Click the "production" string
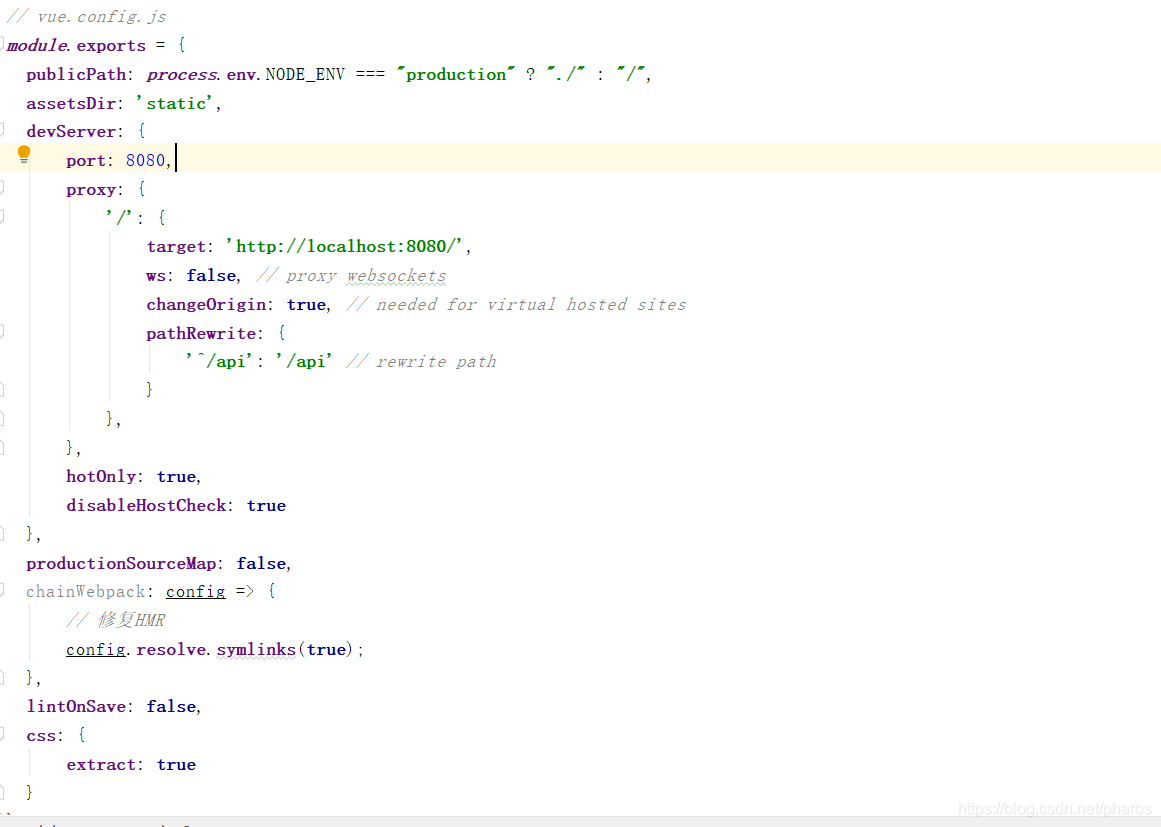Viewport: 1161px width, 827px height. (x=455, y=74)
